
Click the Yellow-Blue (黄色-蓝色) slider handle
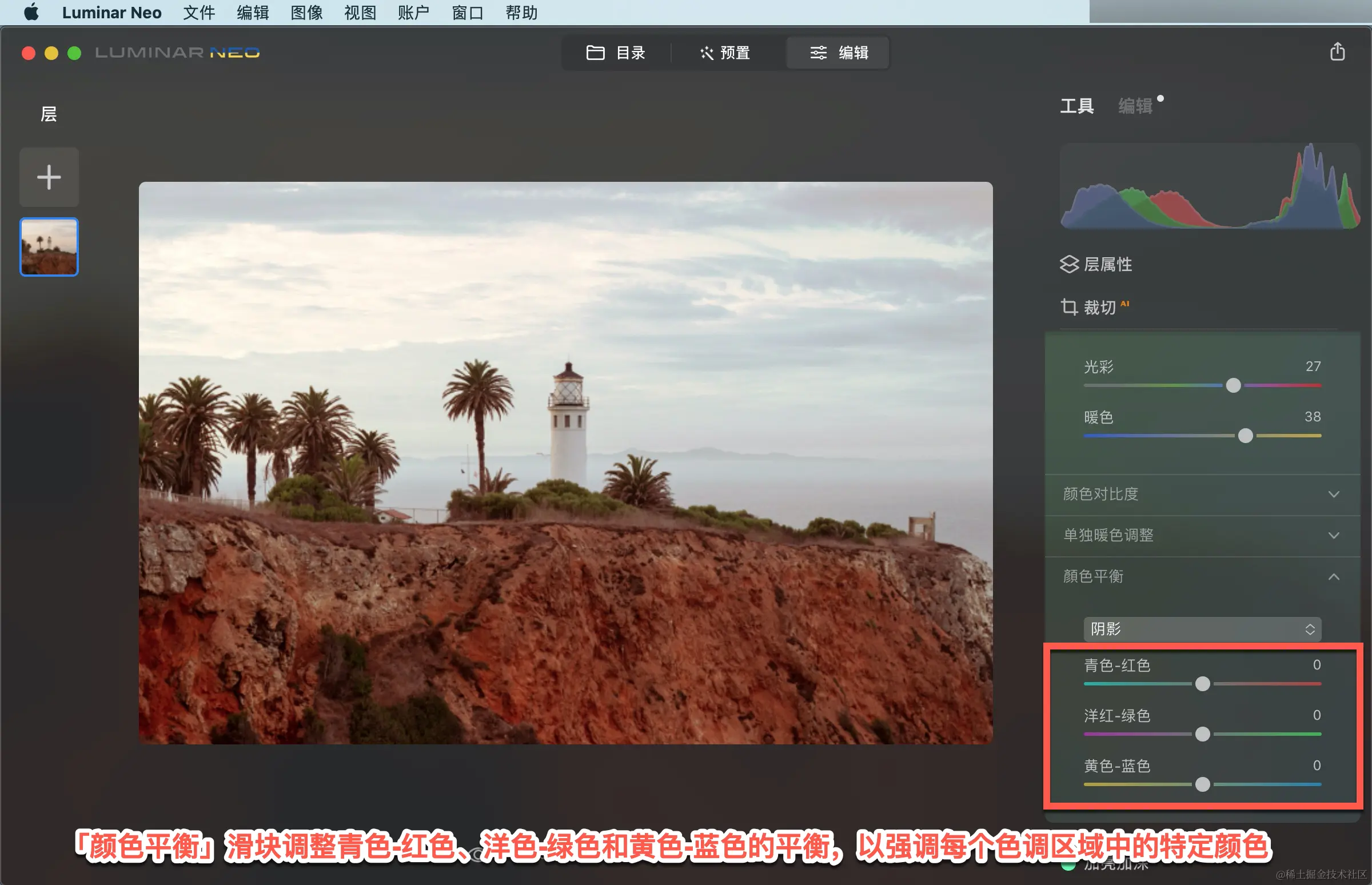pyautogui.click(x=1203, y=784)
